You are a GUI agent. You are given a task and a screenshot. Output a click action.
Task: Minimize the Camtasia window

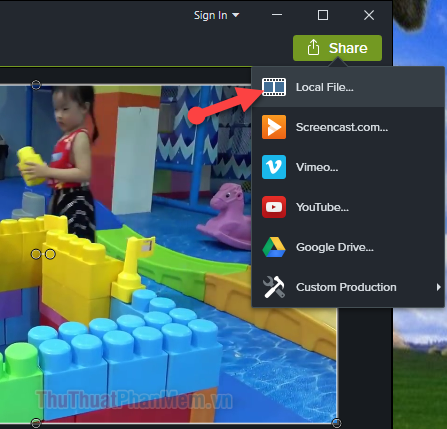click(x=277, y=15)
